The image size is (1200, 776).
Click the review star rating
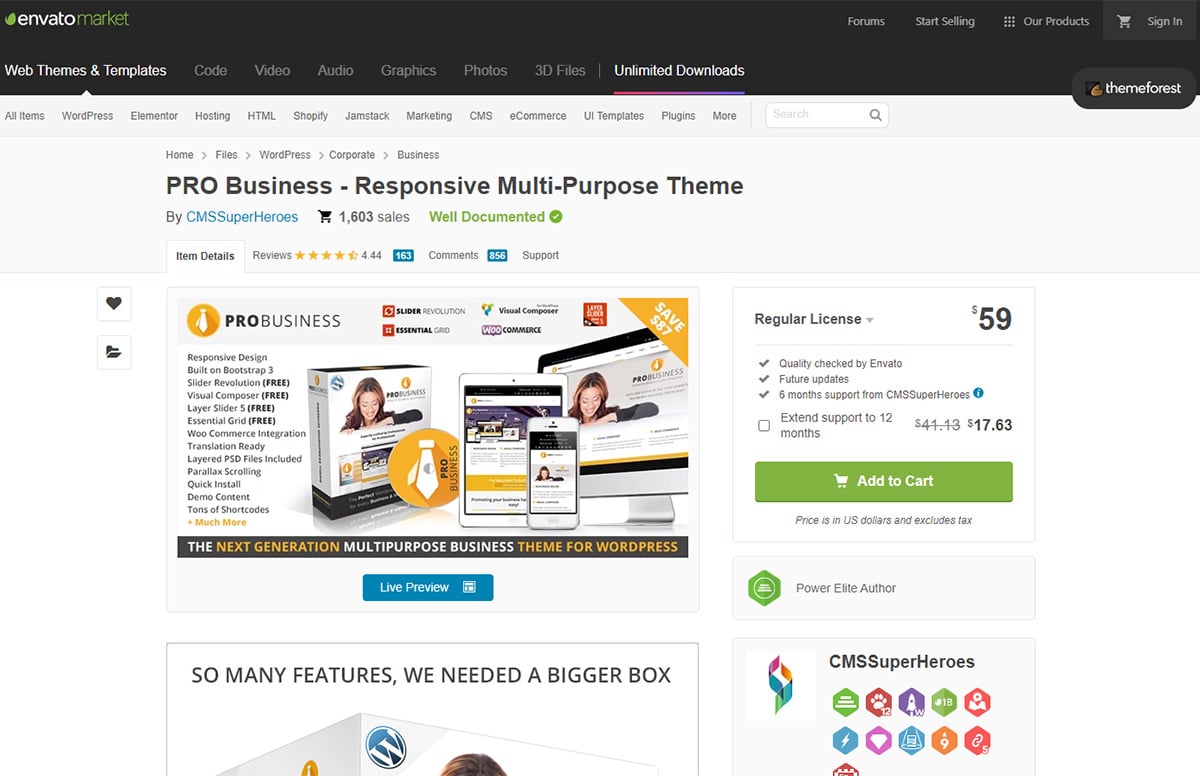(327, 256)
